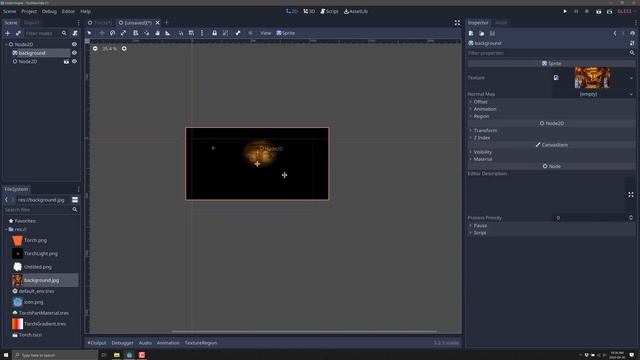Select the Ruler Mode tool
640x360 pixels.
click(x=168, y=33)
